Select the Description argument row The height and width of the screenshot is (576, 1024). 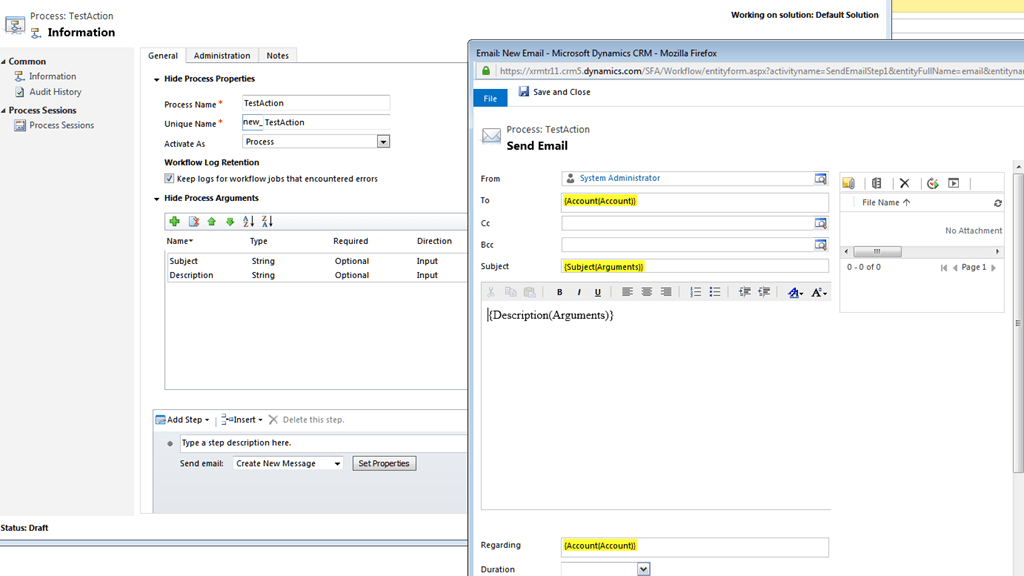tap(317, 276)
